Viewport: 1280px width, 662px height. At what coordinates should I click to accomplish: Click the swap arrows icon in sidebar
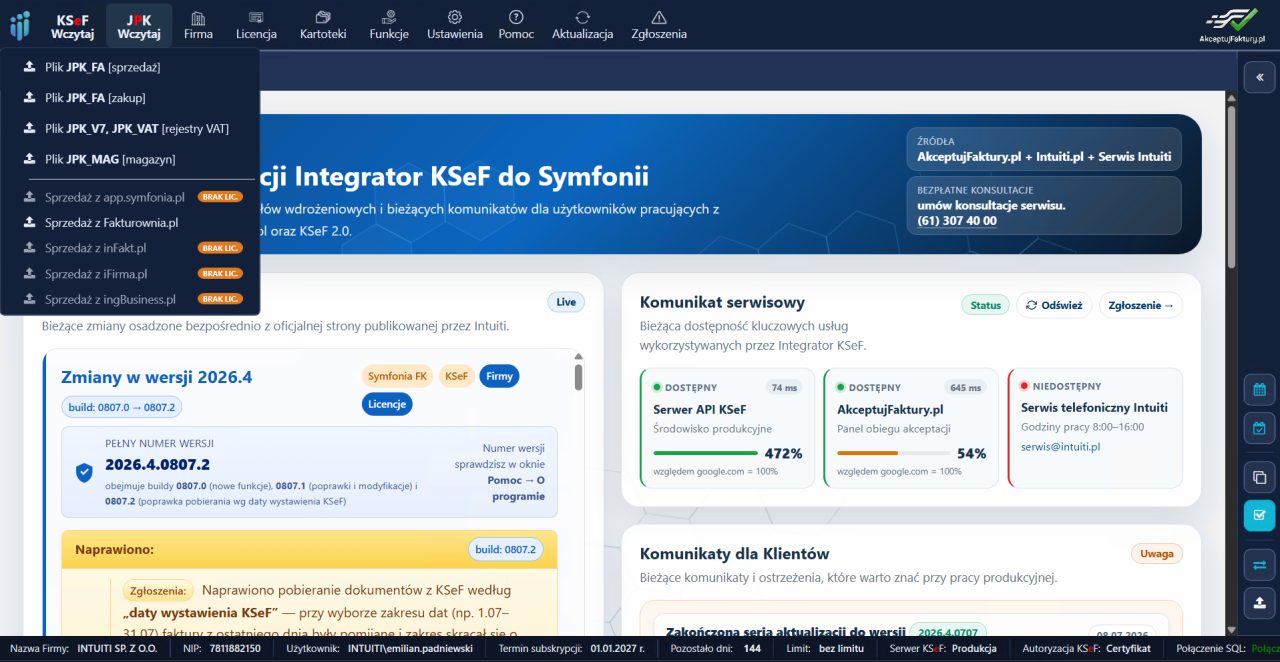(1259, 565)
